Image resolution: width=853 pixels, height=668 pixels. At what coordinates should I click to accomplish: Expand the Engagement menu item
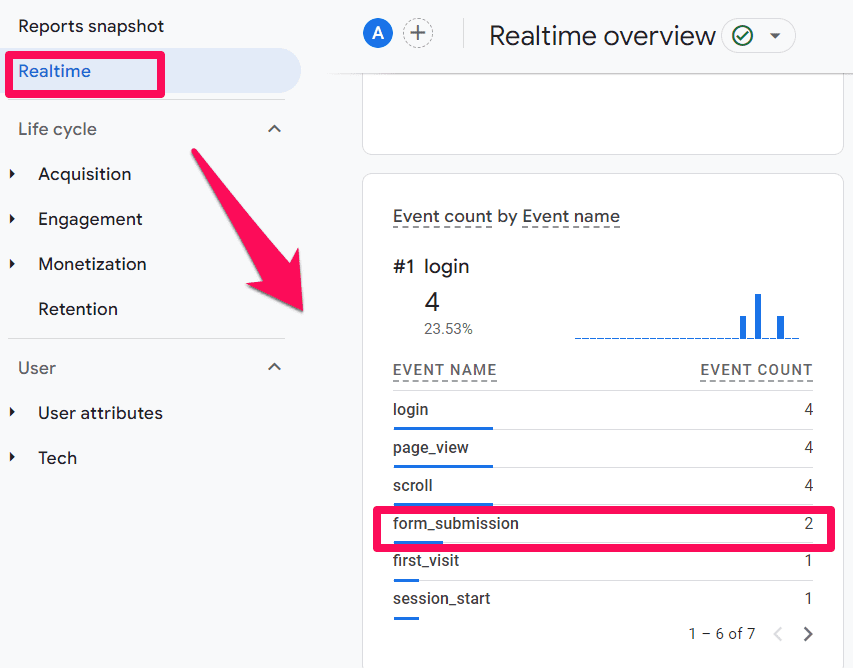coord(90,219)
